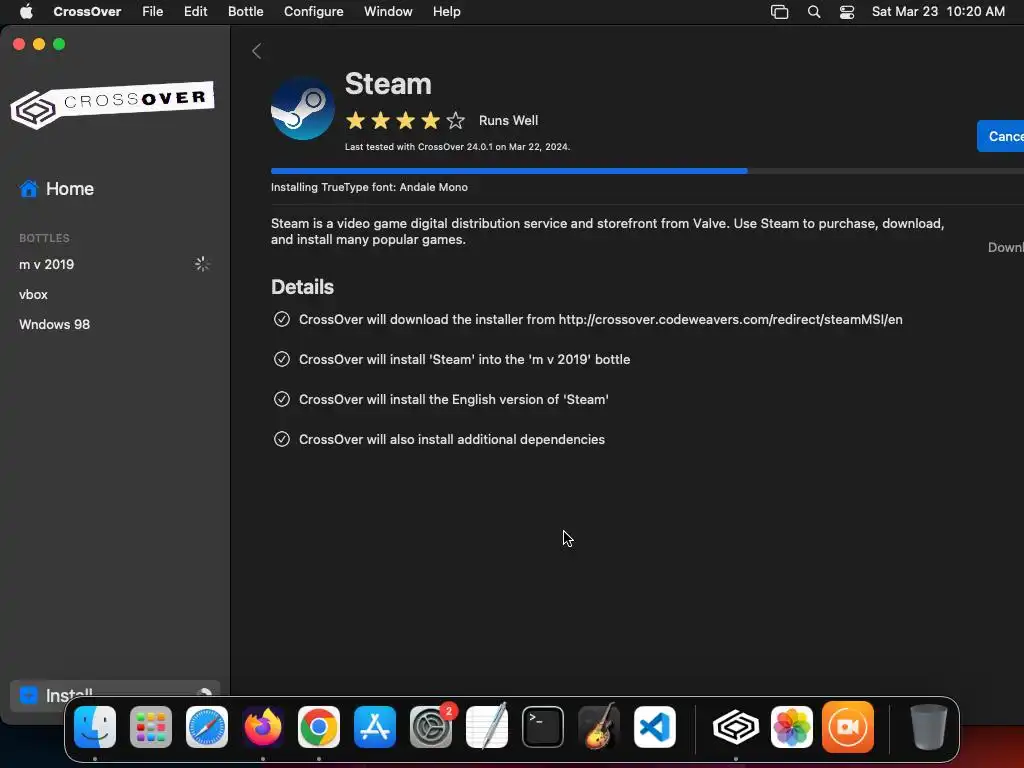1024x768 pixels.
Task: Click the date and time display
Action: 938,12
